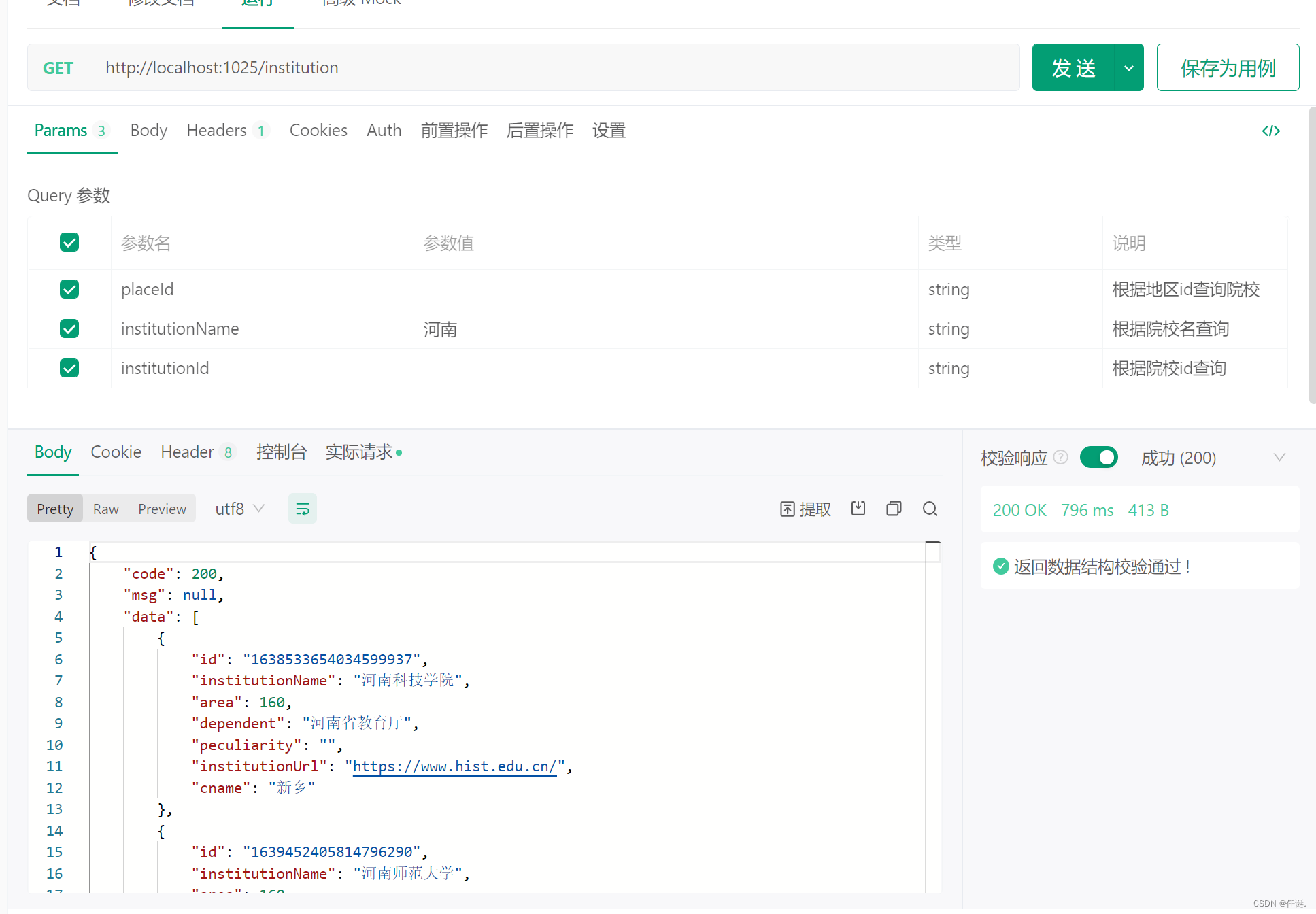Click the 根据地区id查询院校 description cell

tap(1195, 290)
